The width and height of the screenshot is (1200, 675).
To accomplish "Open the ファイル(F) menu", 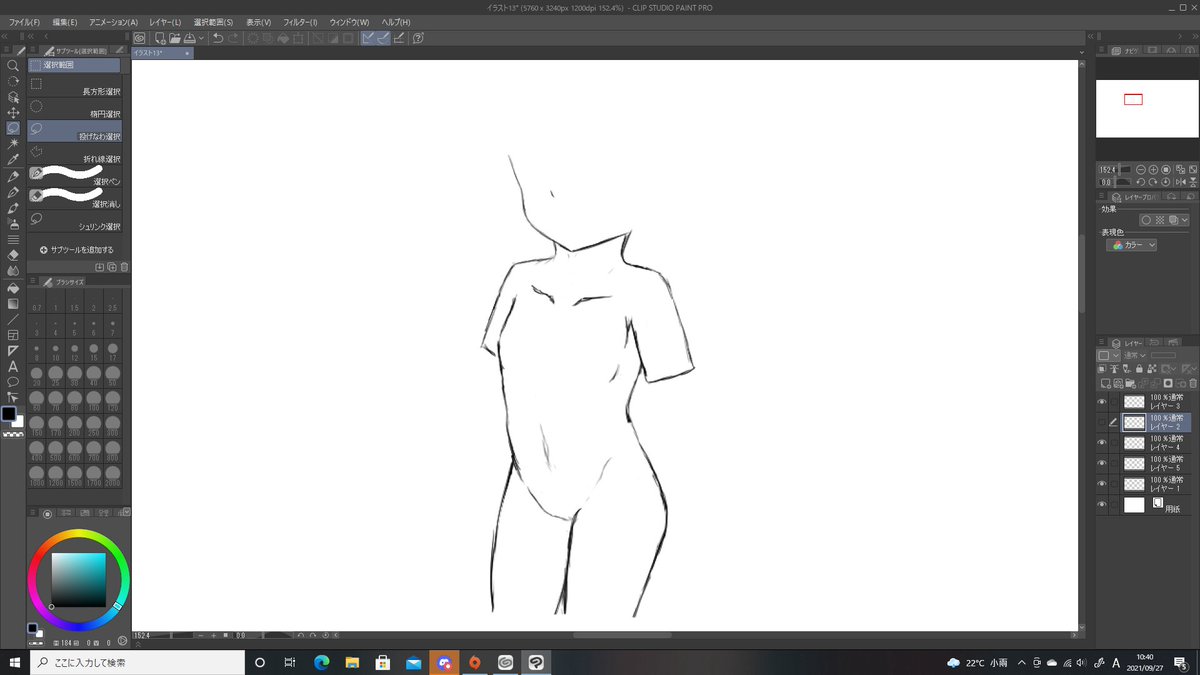I will click(x=24, y=22).
